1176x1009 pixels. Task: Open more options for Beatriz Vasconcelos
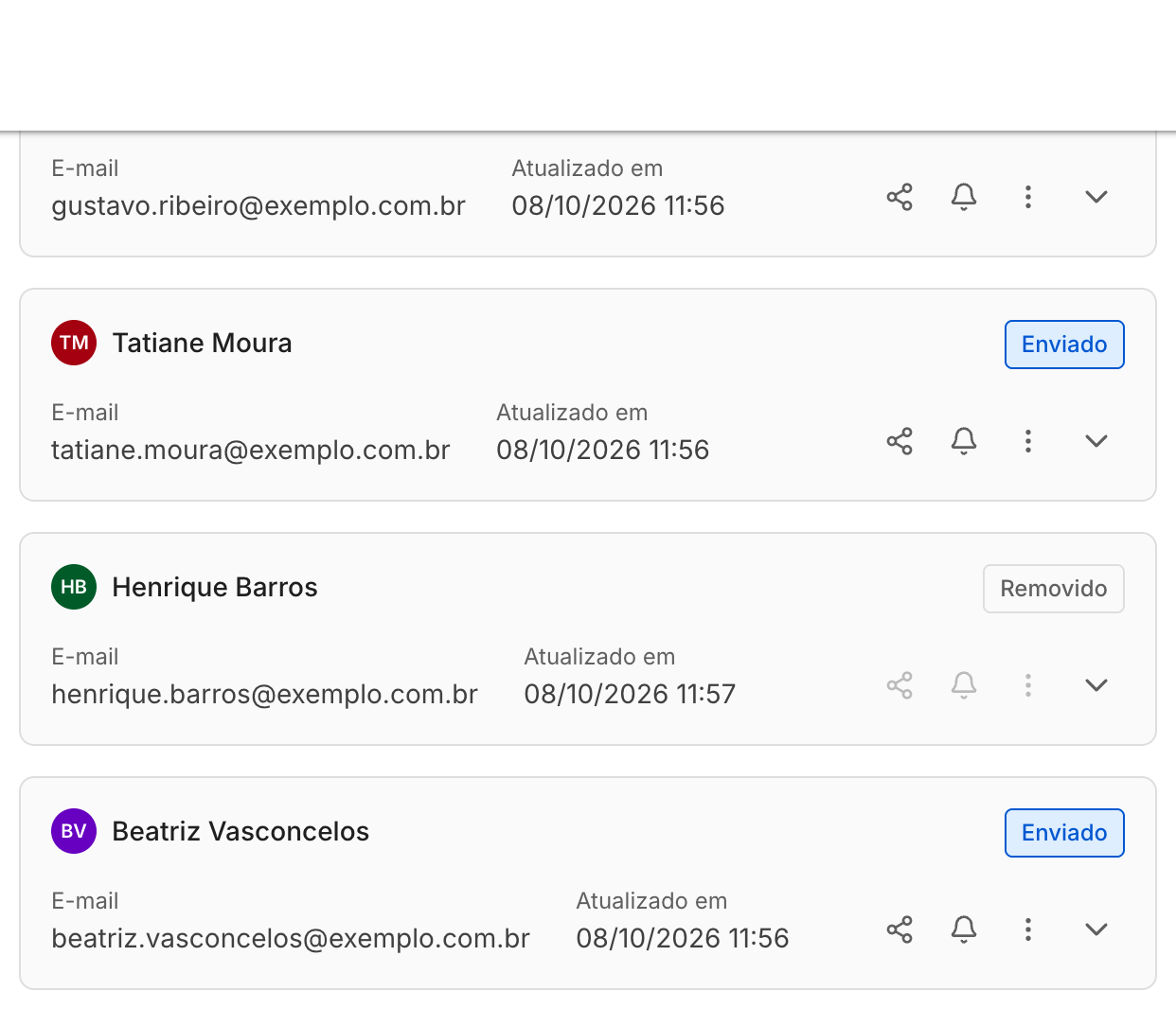point(1028,929)
